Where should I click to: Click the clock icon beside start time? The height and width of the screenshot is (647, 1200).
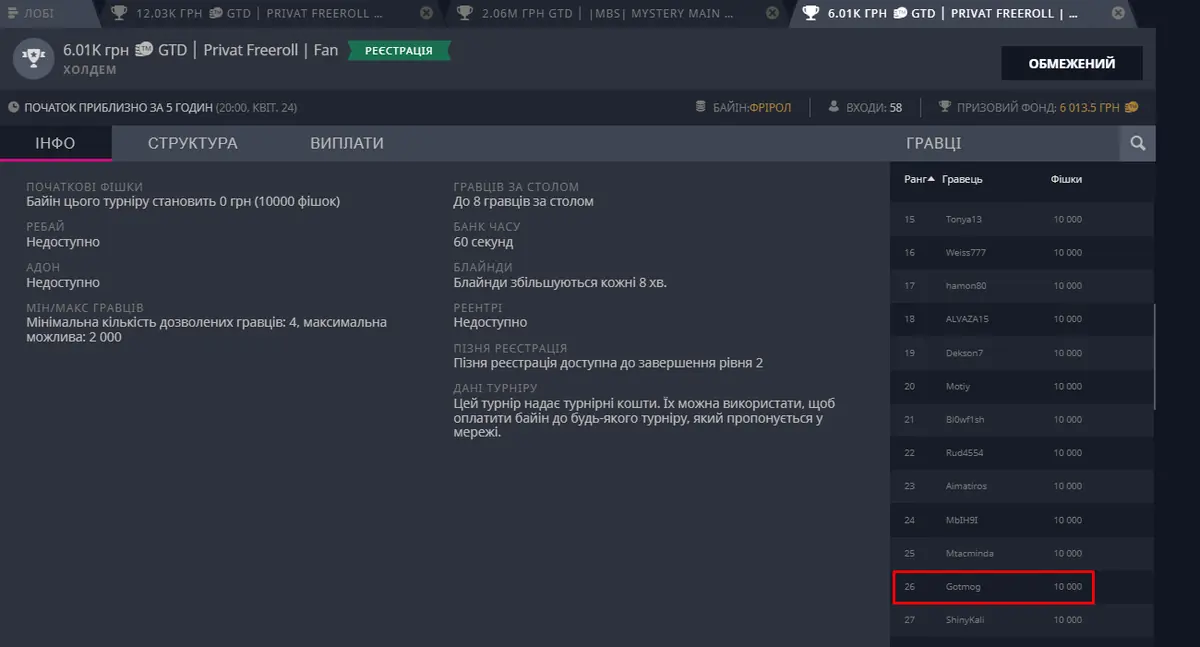click(13, 107)
